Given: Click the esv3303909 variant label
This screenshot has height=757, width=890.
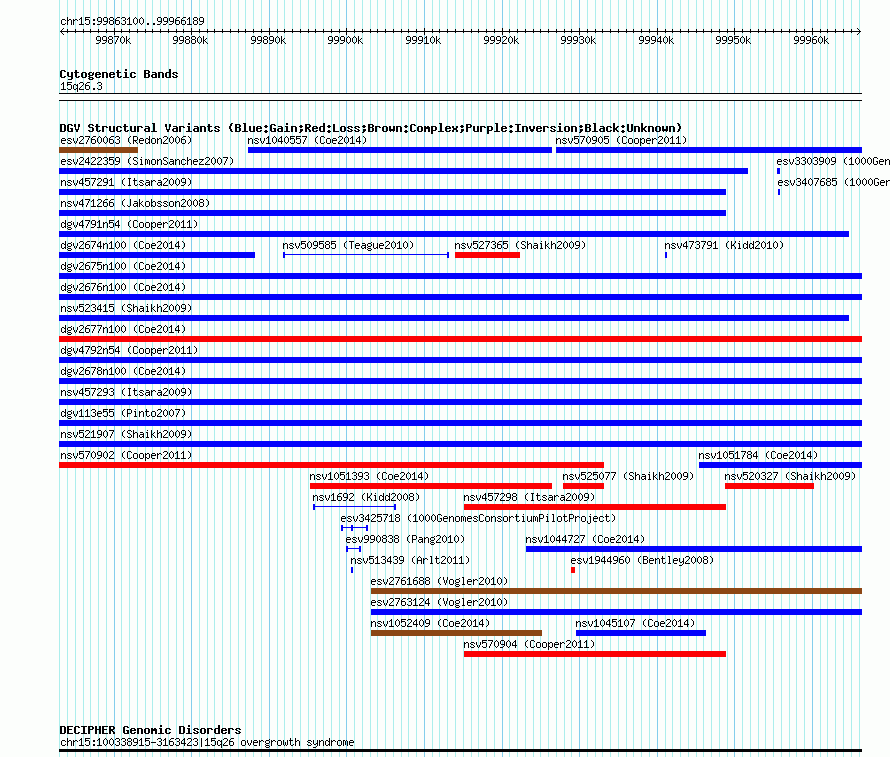Looking at the screenshot, I should click(833, 161).
